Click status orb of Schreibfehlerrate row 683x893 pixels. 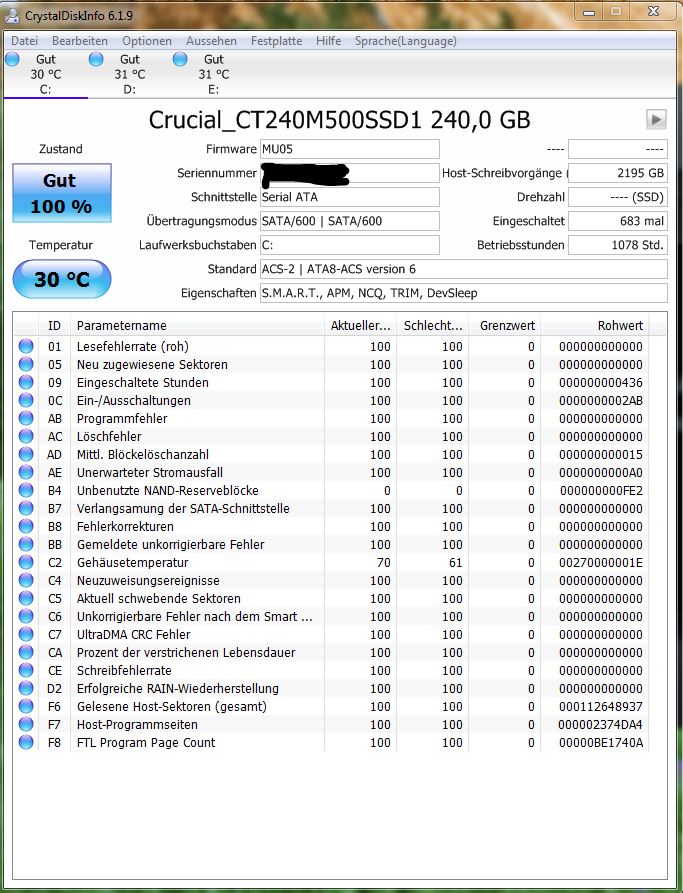[x=26, y=670]
